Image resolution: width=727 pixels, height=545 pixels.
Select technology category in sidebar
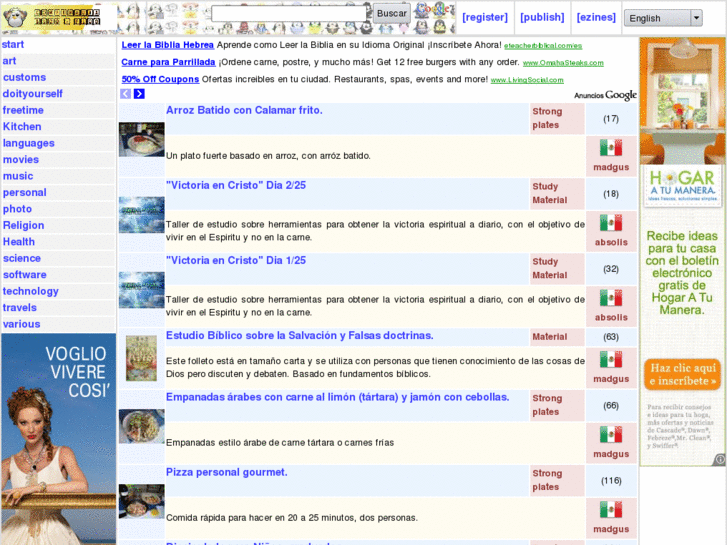pos(31,291)
